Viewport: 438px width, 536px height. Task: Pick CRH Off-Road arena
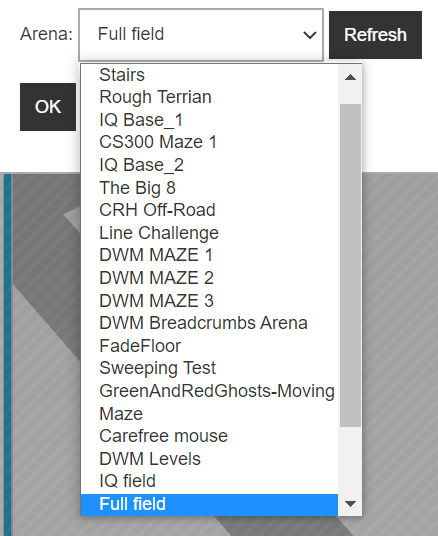(x=209, y=210)
